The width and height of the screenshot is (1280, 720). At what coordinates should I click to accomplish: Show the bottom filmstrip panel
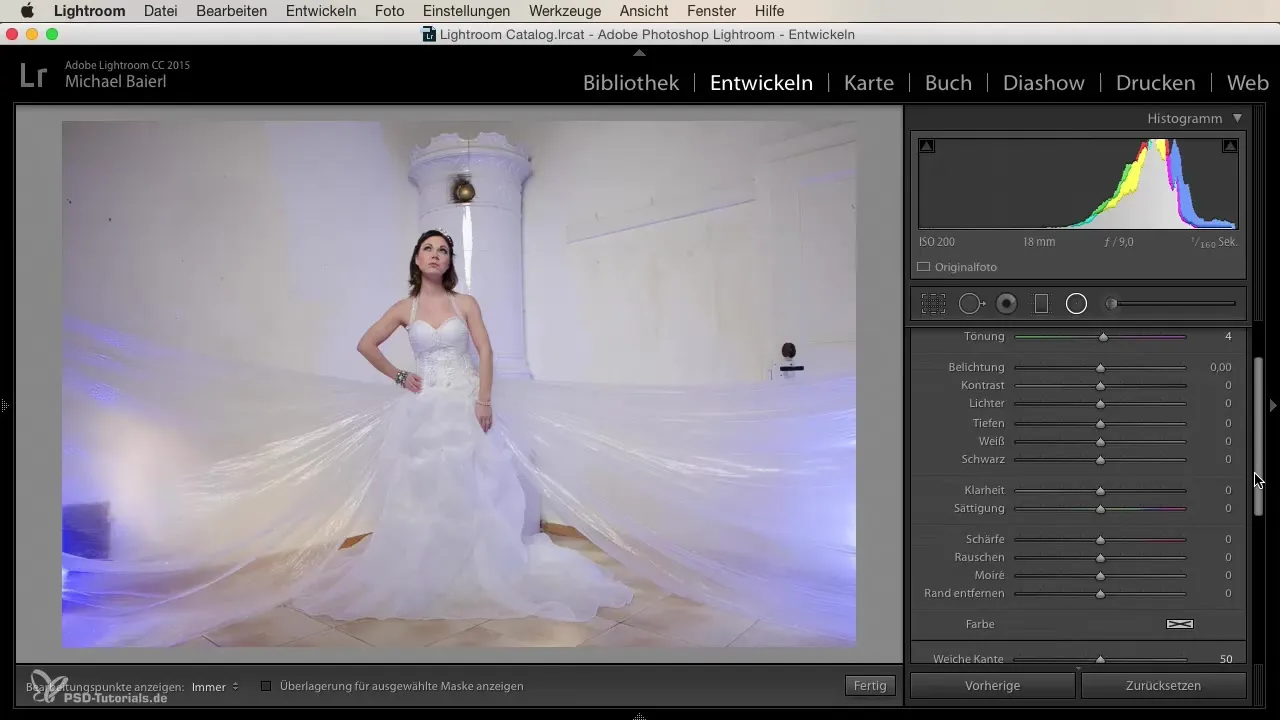click(640, 715)
